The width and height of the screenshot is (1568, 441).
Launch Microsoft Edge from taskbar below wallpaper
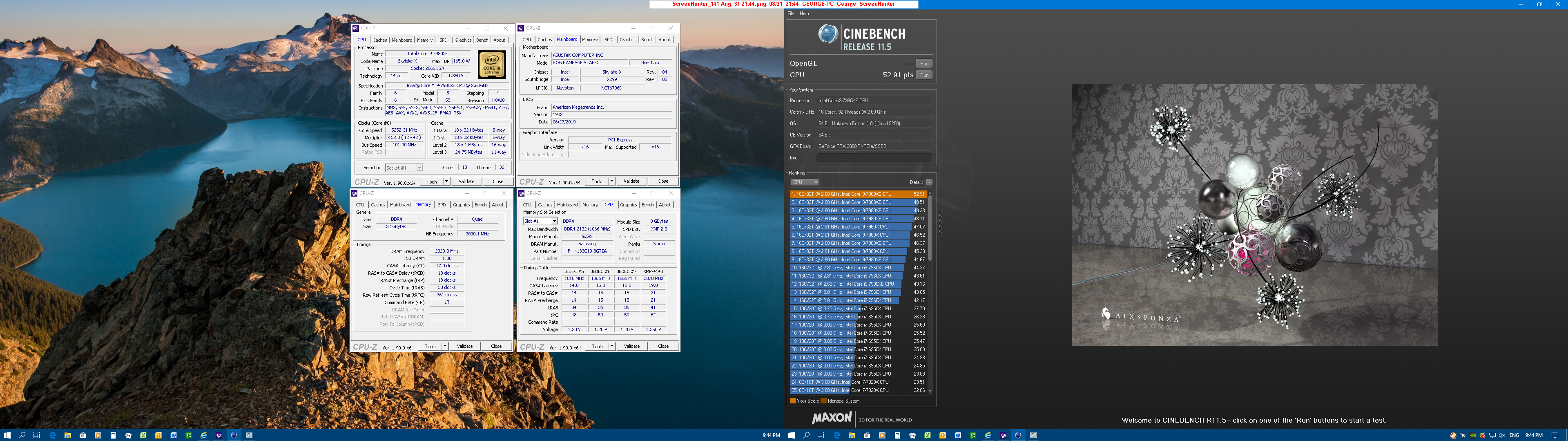coord(52,435)
